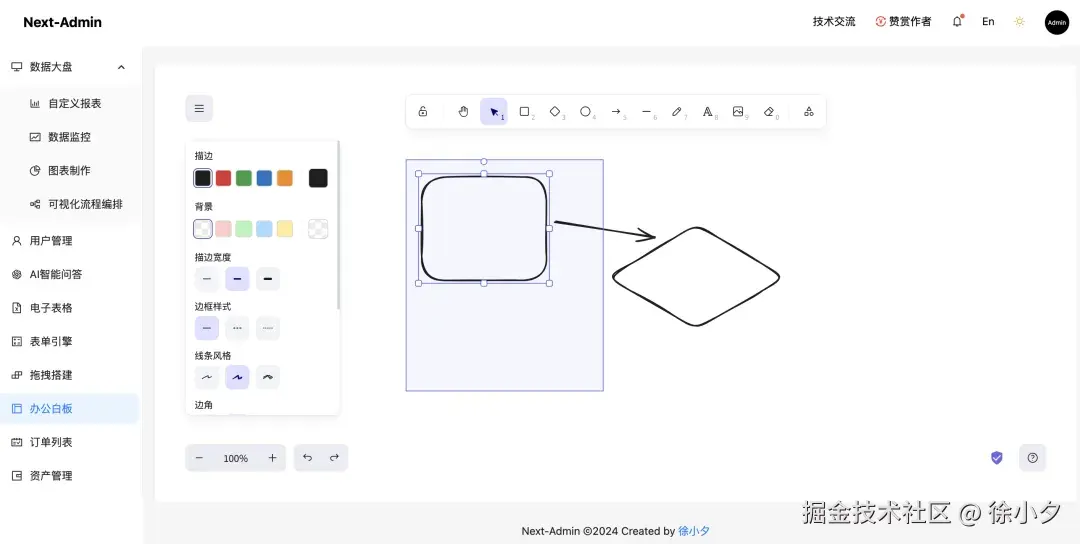Select the Pencil draw tool
The height and width of the screenshot is (544, 1080).
[x=676, y=112]
